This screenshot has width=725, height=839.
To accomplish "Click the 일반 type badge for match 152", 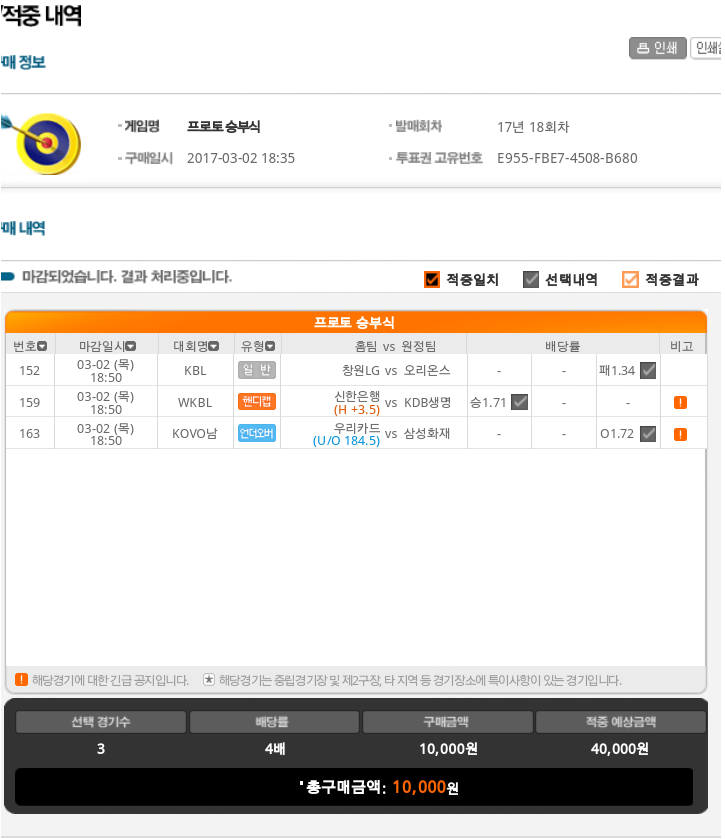I will tap(257, 370).
